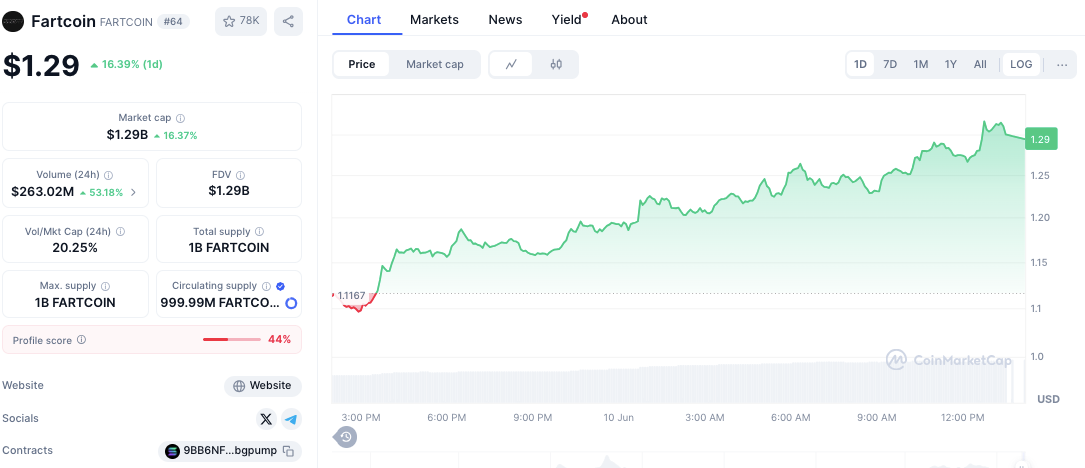Open the Yield tab
The image size is (1085, 468).
(x=566, y=19)
